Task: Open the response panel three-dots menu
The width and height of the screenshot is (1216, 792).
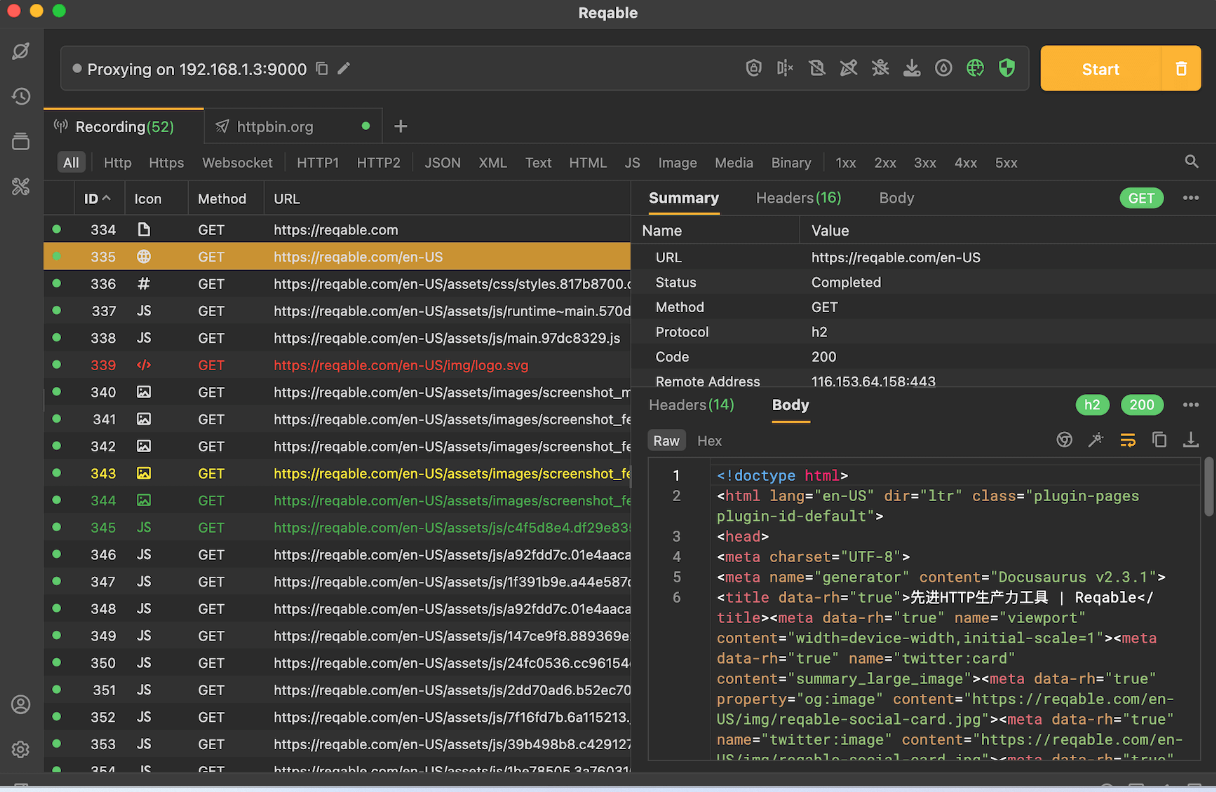Action: click(1190, 405)
